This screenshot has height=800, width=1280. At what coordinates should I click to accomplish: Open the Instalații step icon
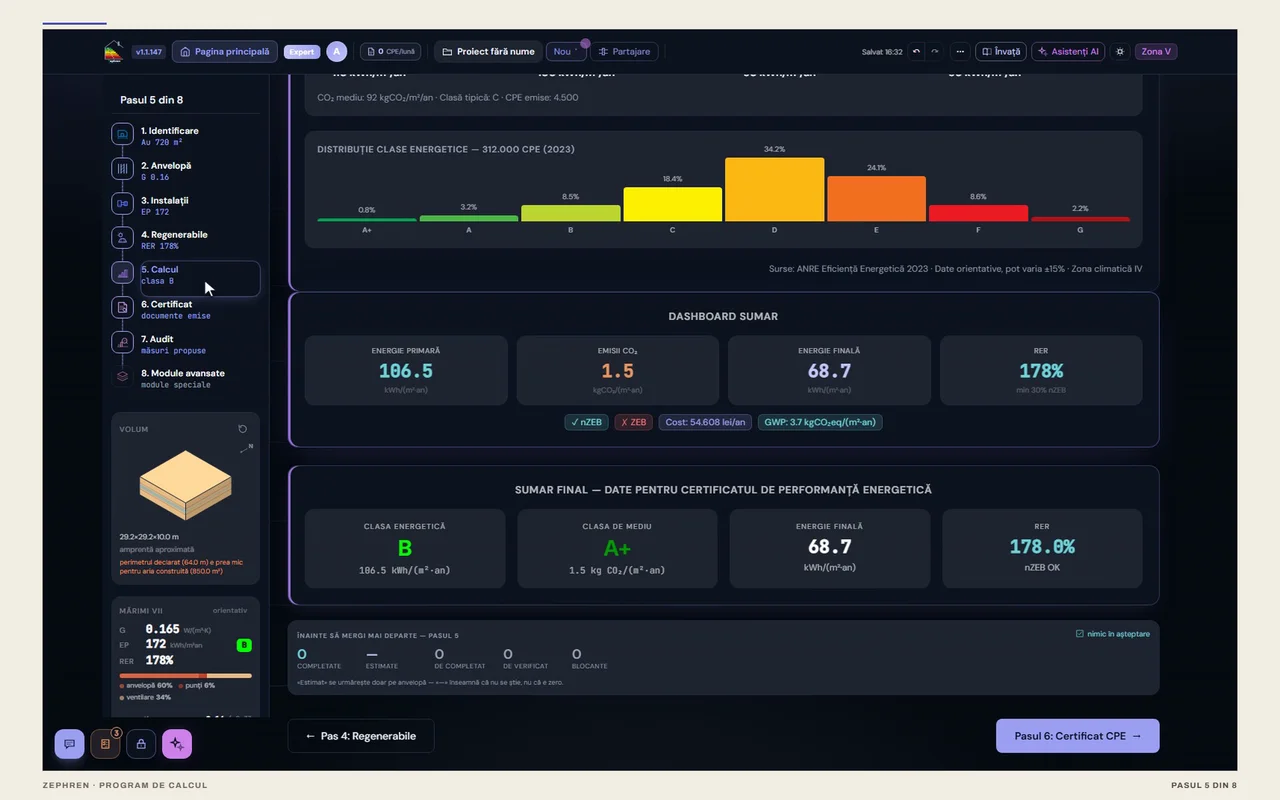pyautogui.click(x=122, y=203)
